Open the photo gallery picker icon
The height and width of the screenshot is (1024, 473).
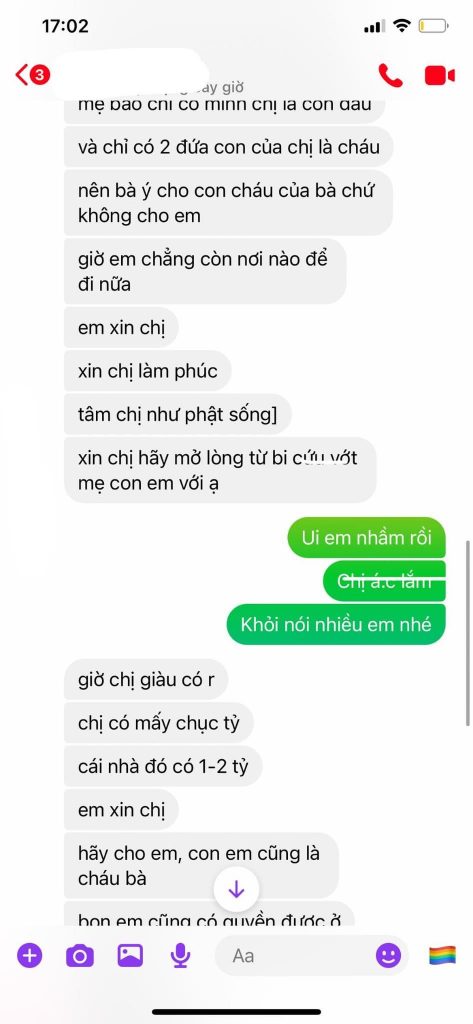[x=130, y=956]
